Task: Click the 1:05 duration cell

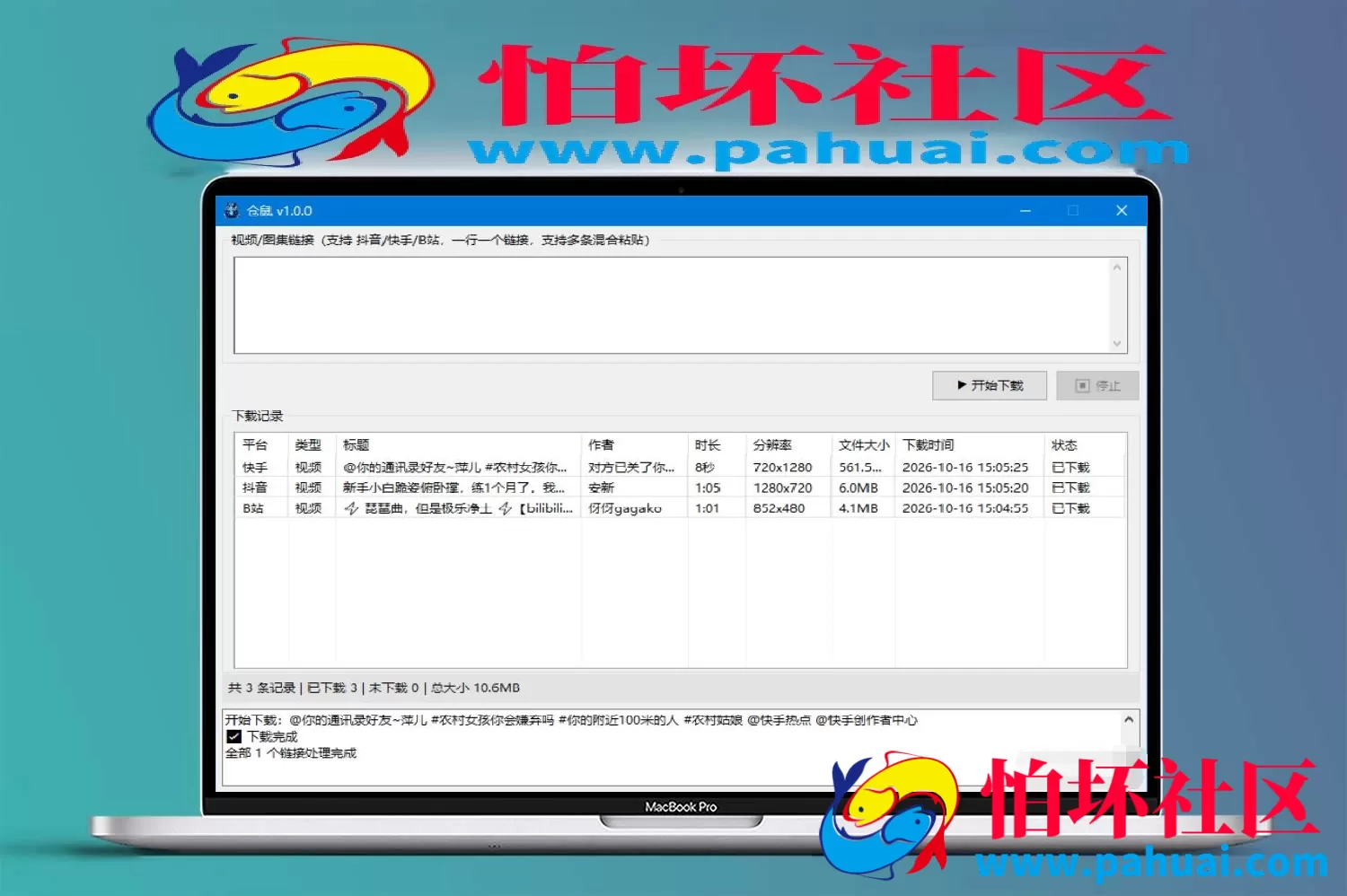Action: click(x=708, y=488)
